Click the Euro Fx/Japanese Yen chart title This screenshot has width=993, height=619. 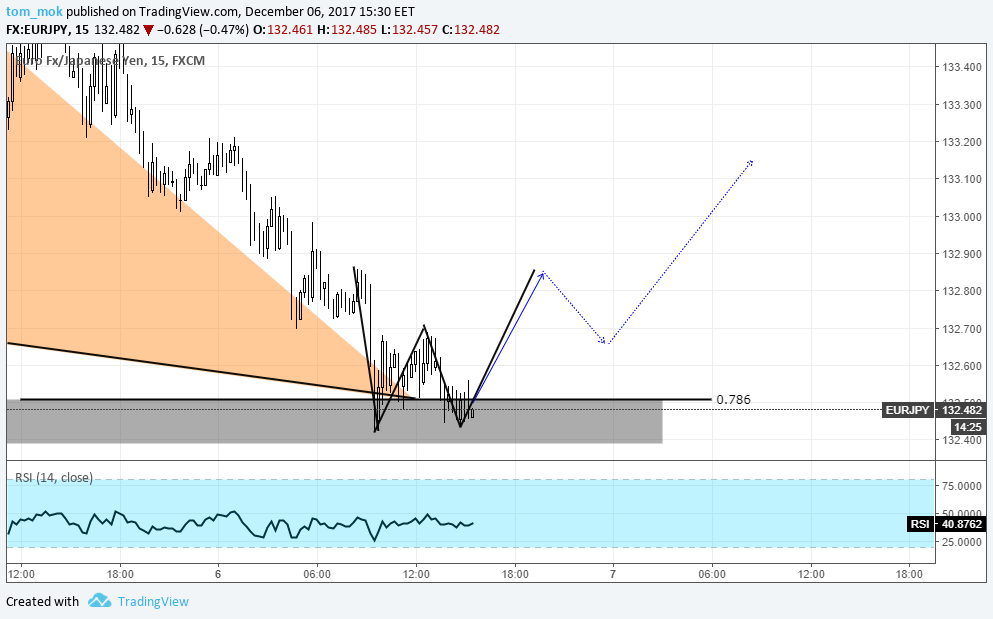[x=111, y=61]
